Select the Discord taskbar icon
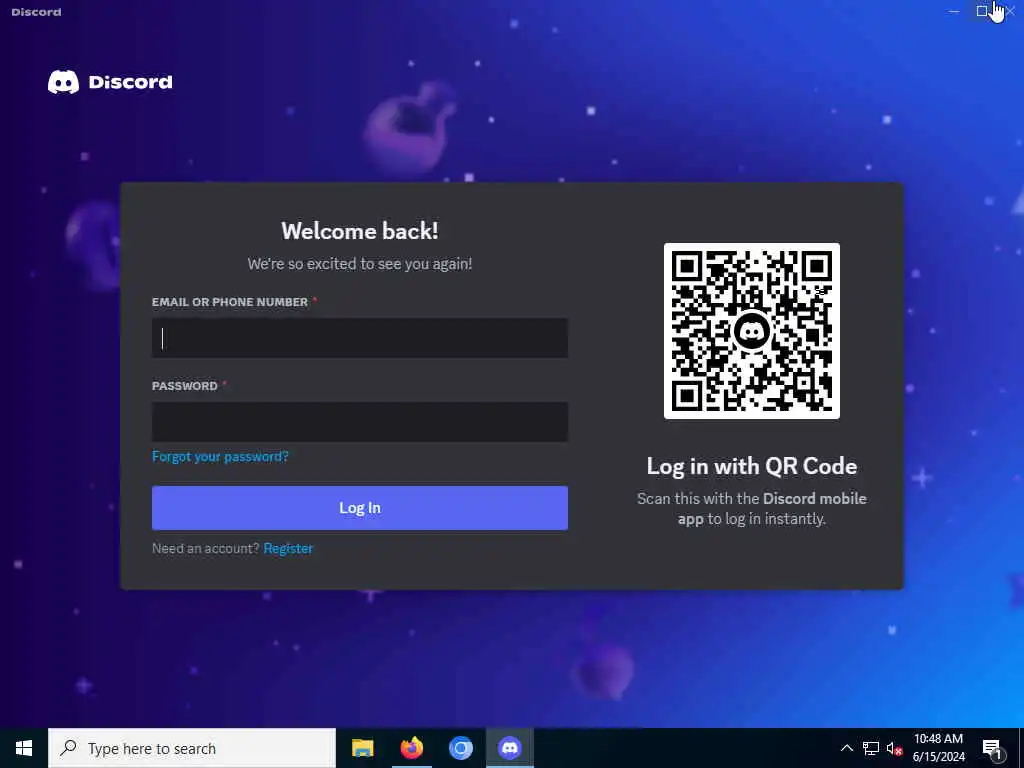The height and width of the screenshot is (768, 1024). pyautogui.click(x=509, y=748)
